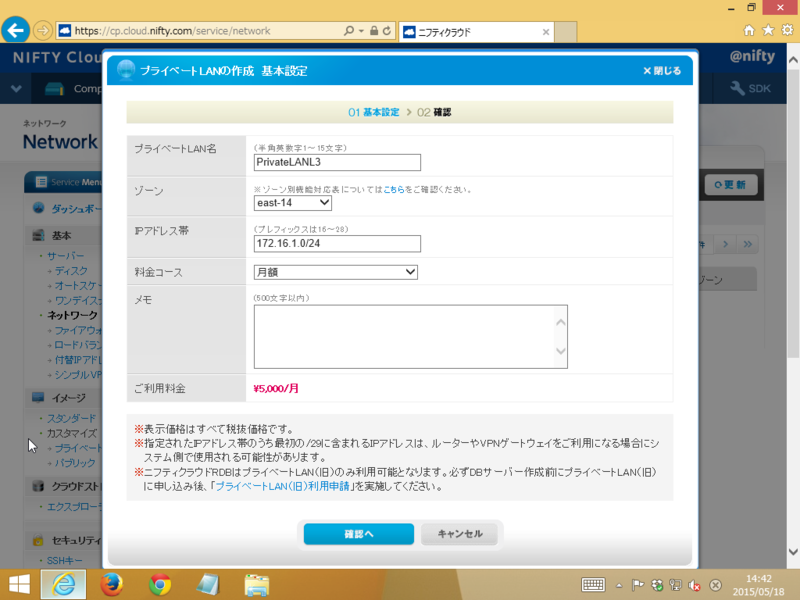The width and height of the screenshot is (800, 600).
Task: Open the Favorites star icon
Action: [768, 30]
